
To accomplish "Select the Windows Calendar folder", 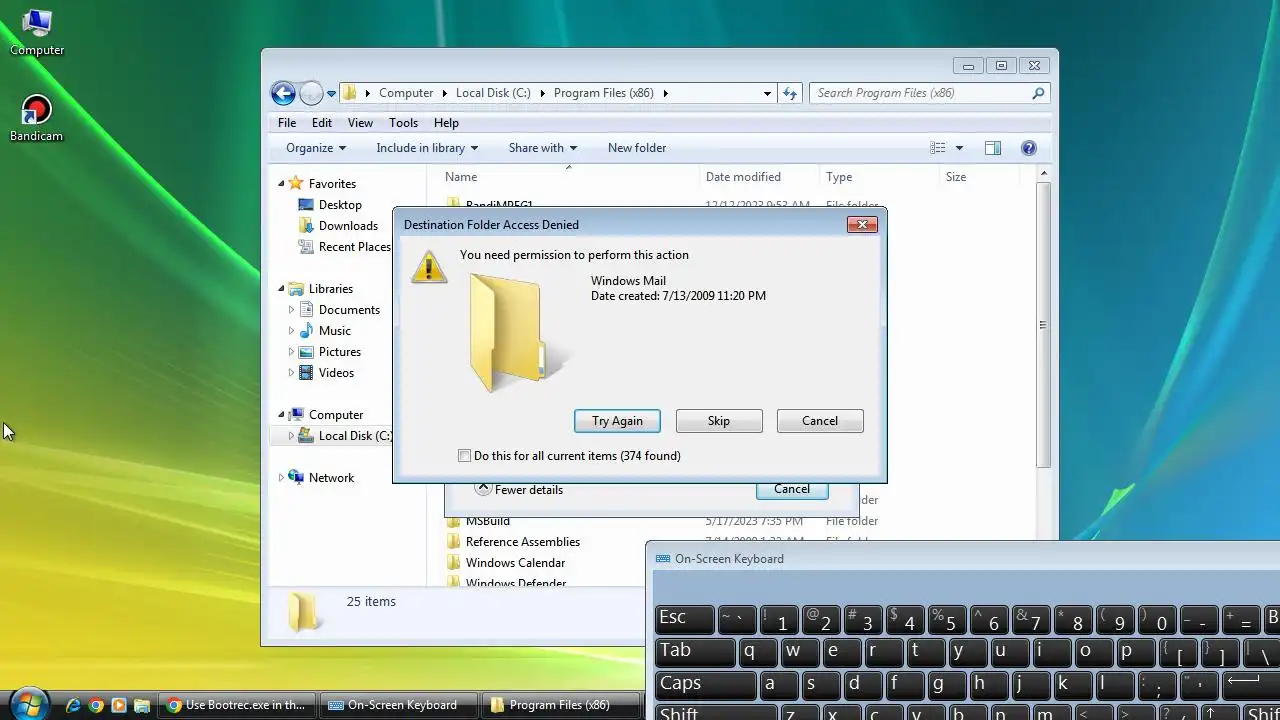I will click(515, 563).
